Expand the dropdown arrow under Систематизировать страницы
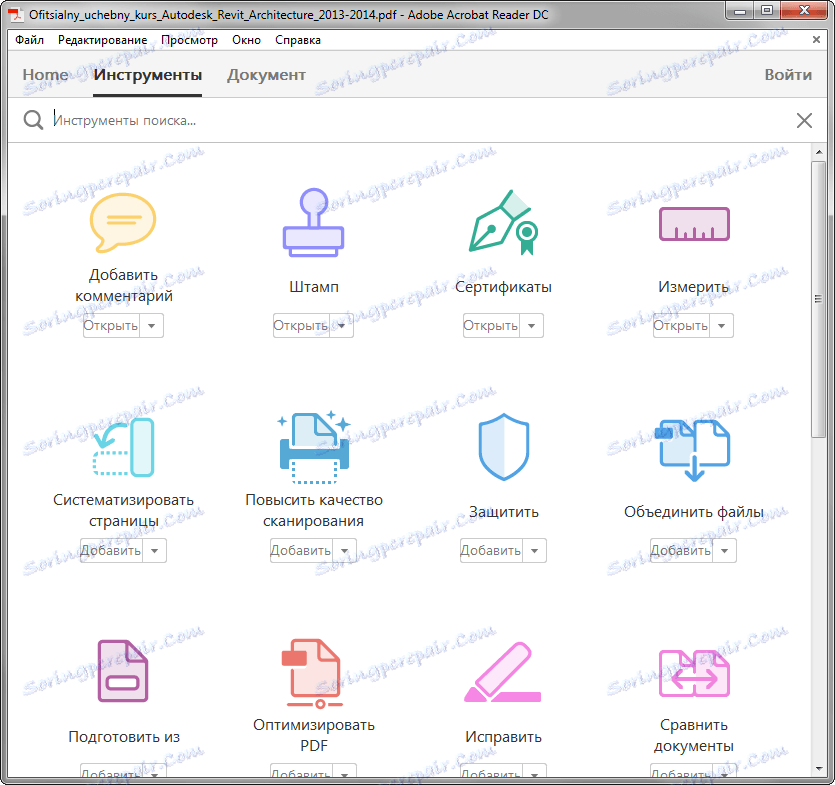This screenshot has height=785, width=835. [x=154, y=551]
